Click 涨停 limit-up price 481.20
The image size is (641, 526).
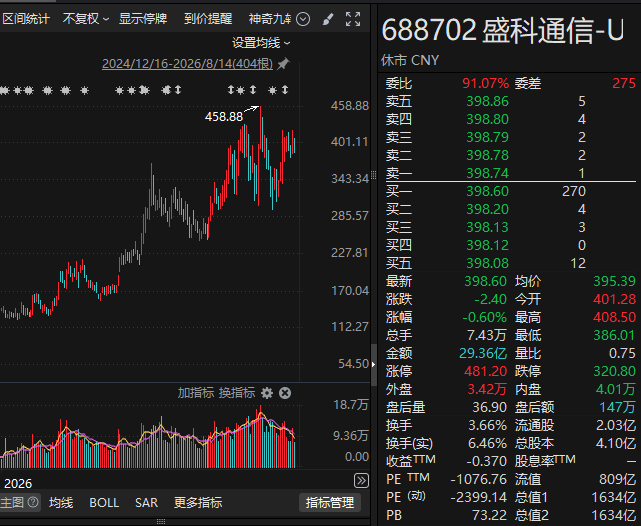click(x=485, y=371)
